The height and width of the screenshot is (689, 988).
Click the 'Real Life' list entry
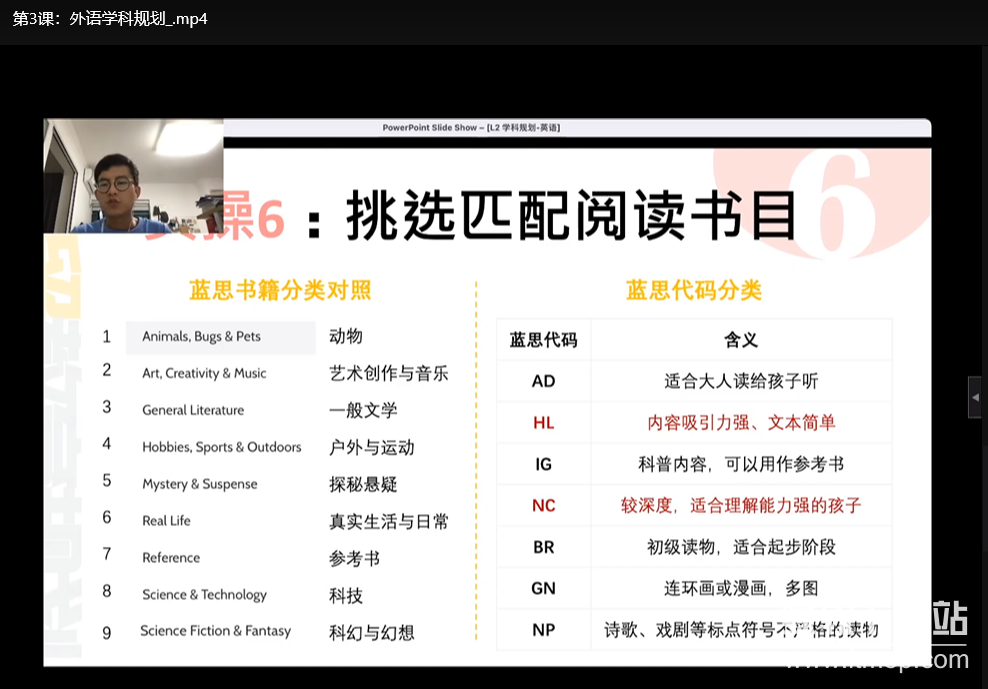[x=166, y=521]
